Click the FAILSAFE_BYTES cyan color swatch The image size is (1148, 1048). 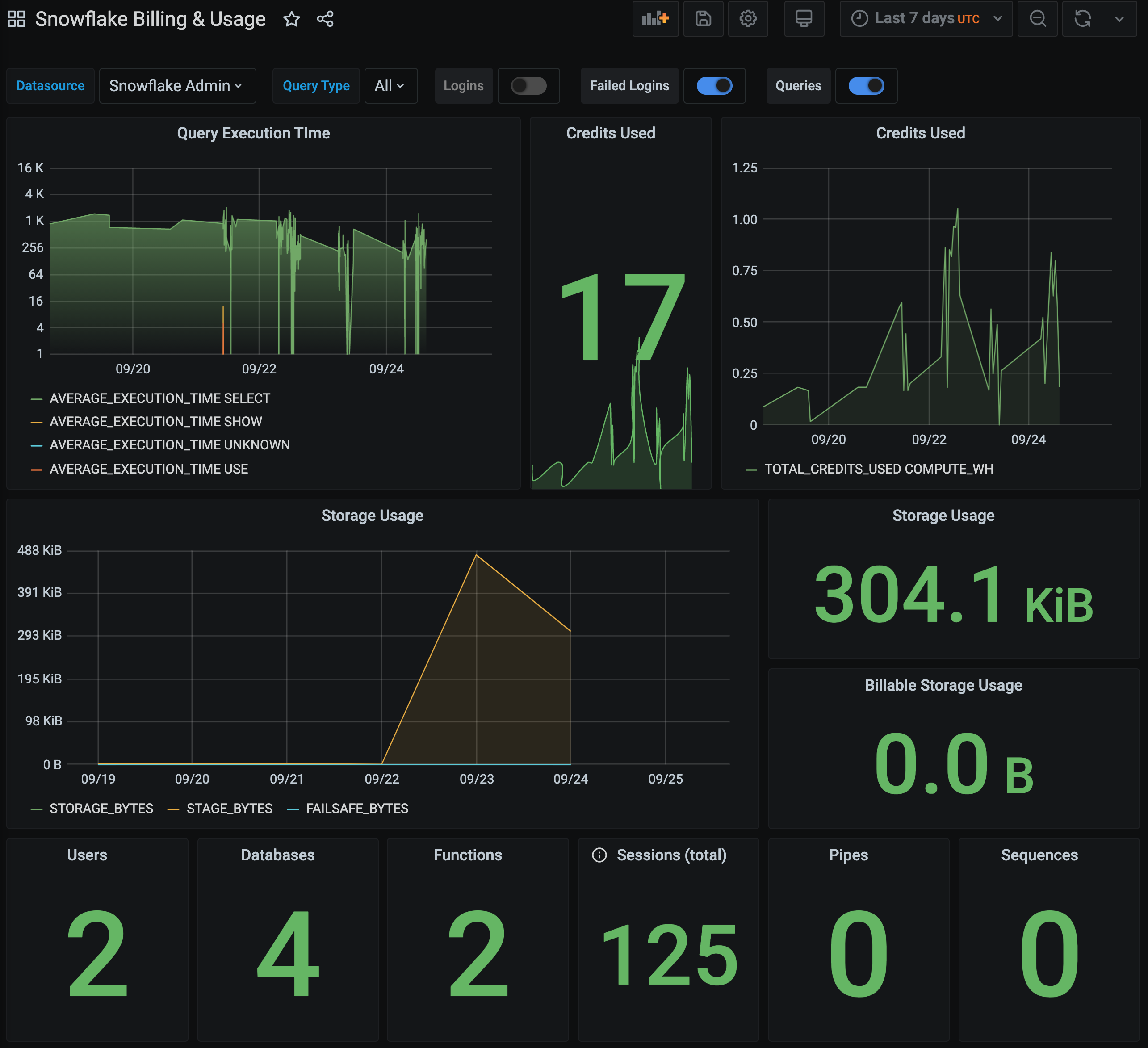point(293,809)
